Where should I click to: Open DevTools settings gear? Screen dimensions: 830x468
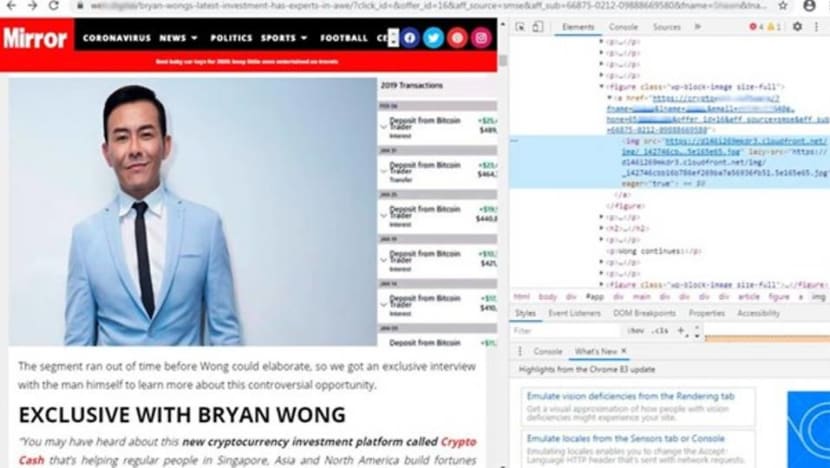coord(797,26)
